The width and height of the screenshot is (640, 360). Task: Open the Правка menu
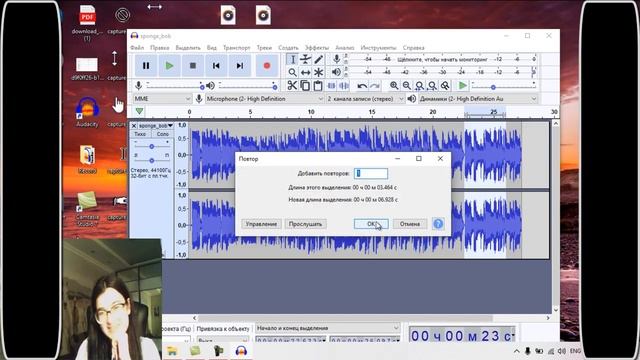tap(160, 48)
